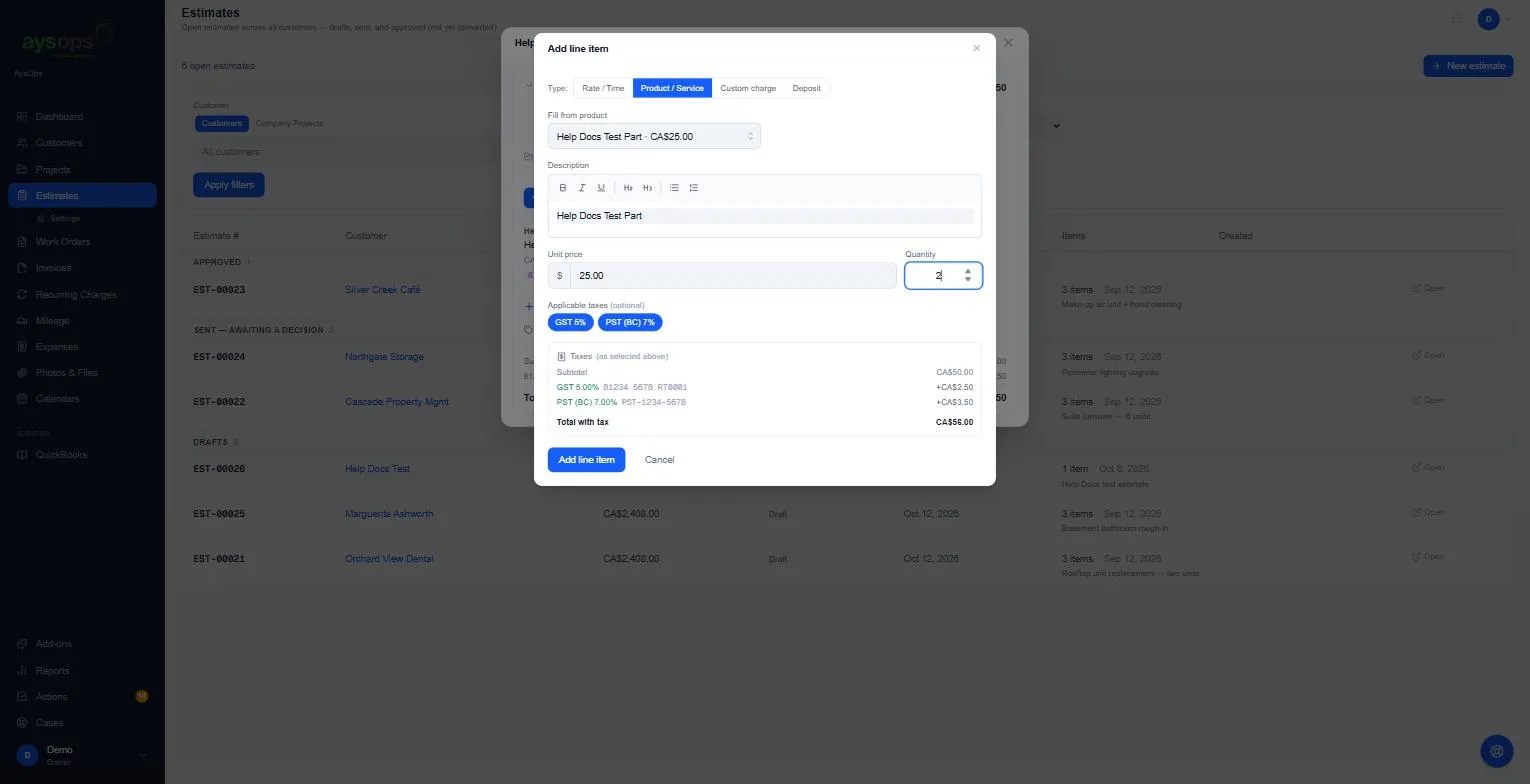Image resolution: width=1530 pixels, height=784 pixels.
Task: Open customer Northgate Storage link
Action: click(385, 357)
